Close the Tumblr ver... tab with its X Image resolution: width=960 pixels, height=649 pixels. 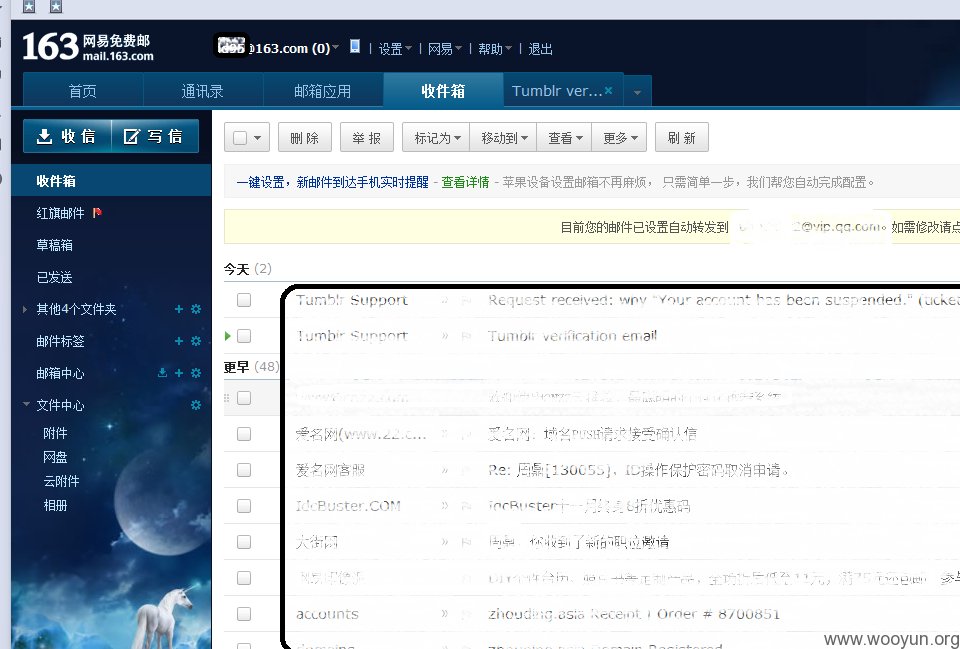tap(608, 91)
